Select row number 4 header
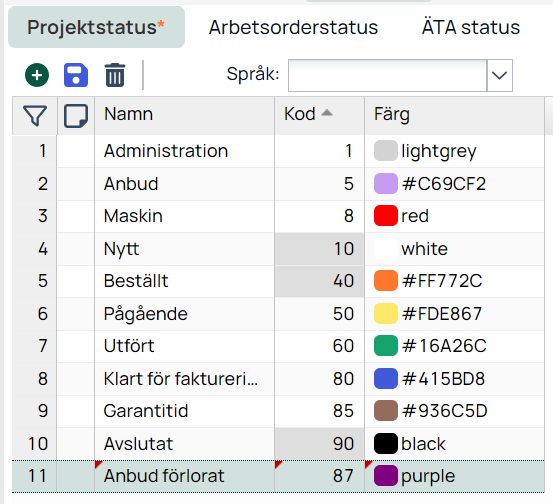553x504 pixels. [35, 249]
